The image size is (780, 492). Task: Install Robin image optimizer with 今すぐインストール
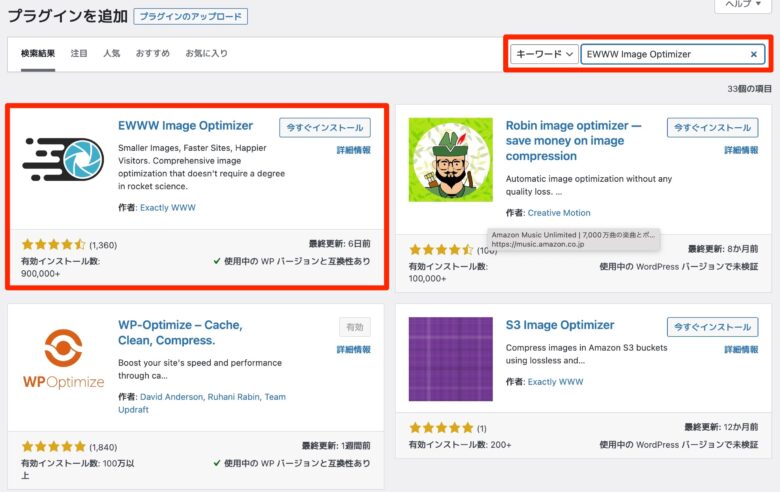[712, 127]
